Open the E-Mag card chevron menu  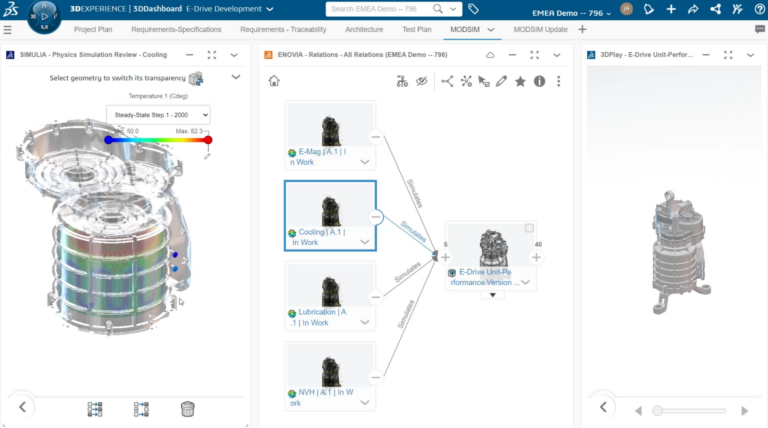(x=364, y=162)
